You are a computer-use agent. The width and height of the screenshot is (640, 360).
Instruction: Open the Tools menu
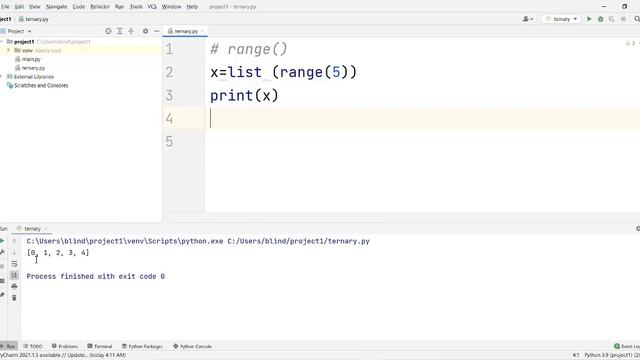136,7
